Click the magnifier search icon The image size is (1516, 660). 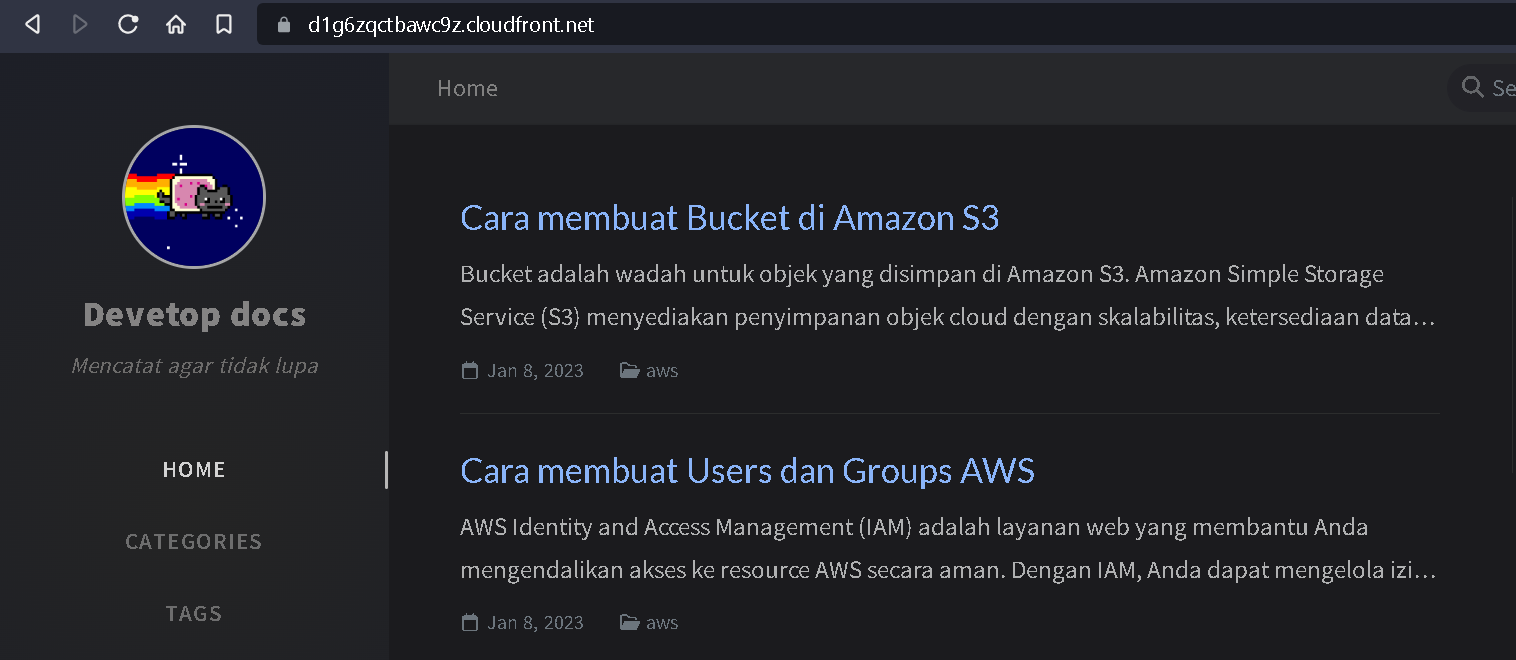1472,88
